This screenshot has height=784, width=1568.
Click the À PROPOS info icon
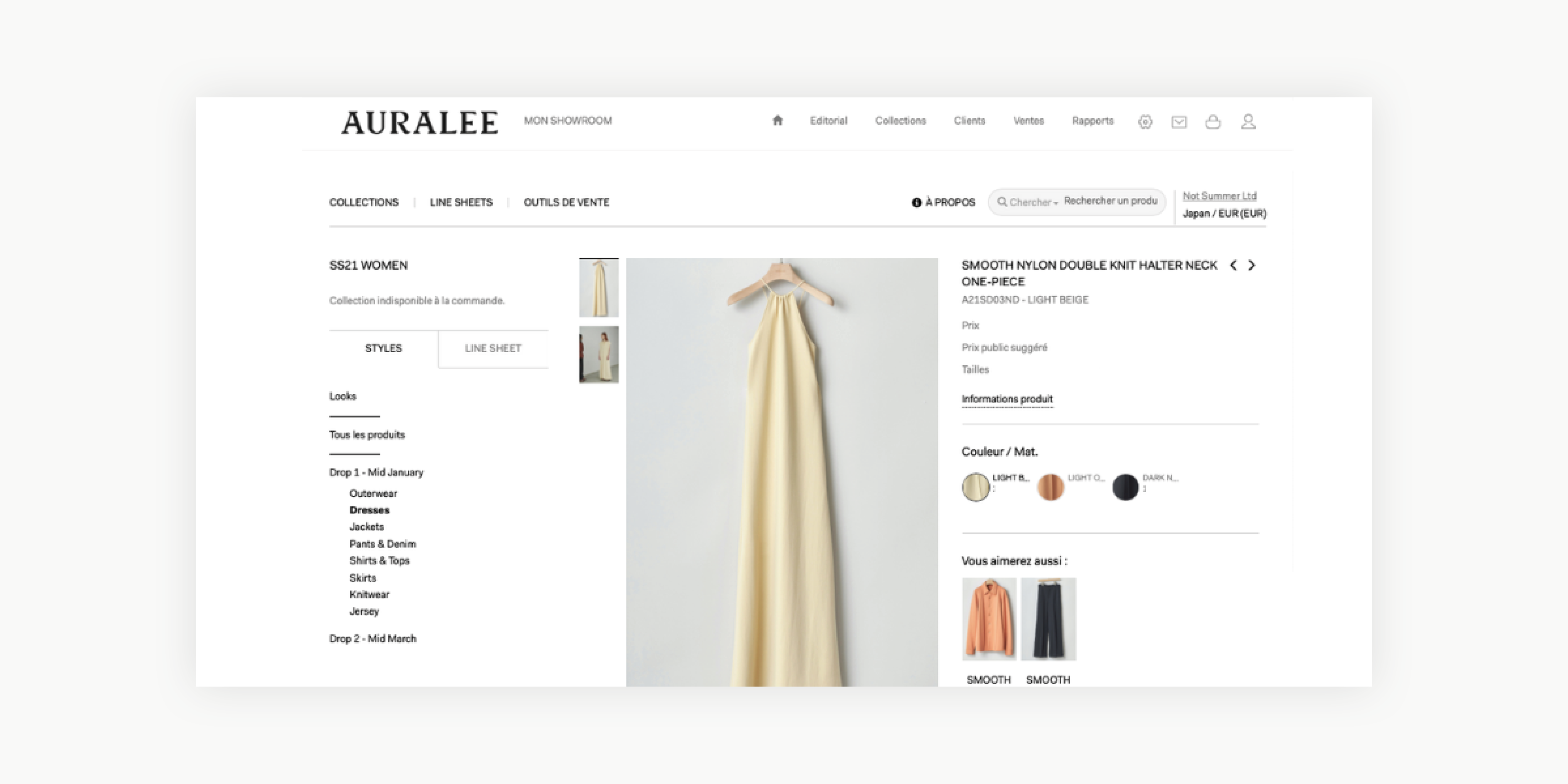pos(916,203)
